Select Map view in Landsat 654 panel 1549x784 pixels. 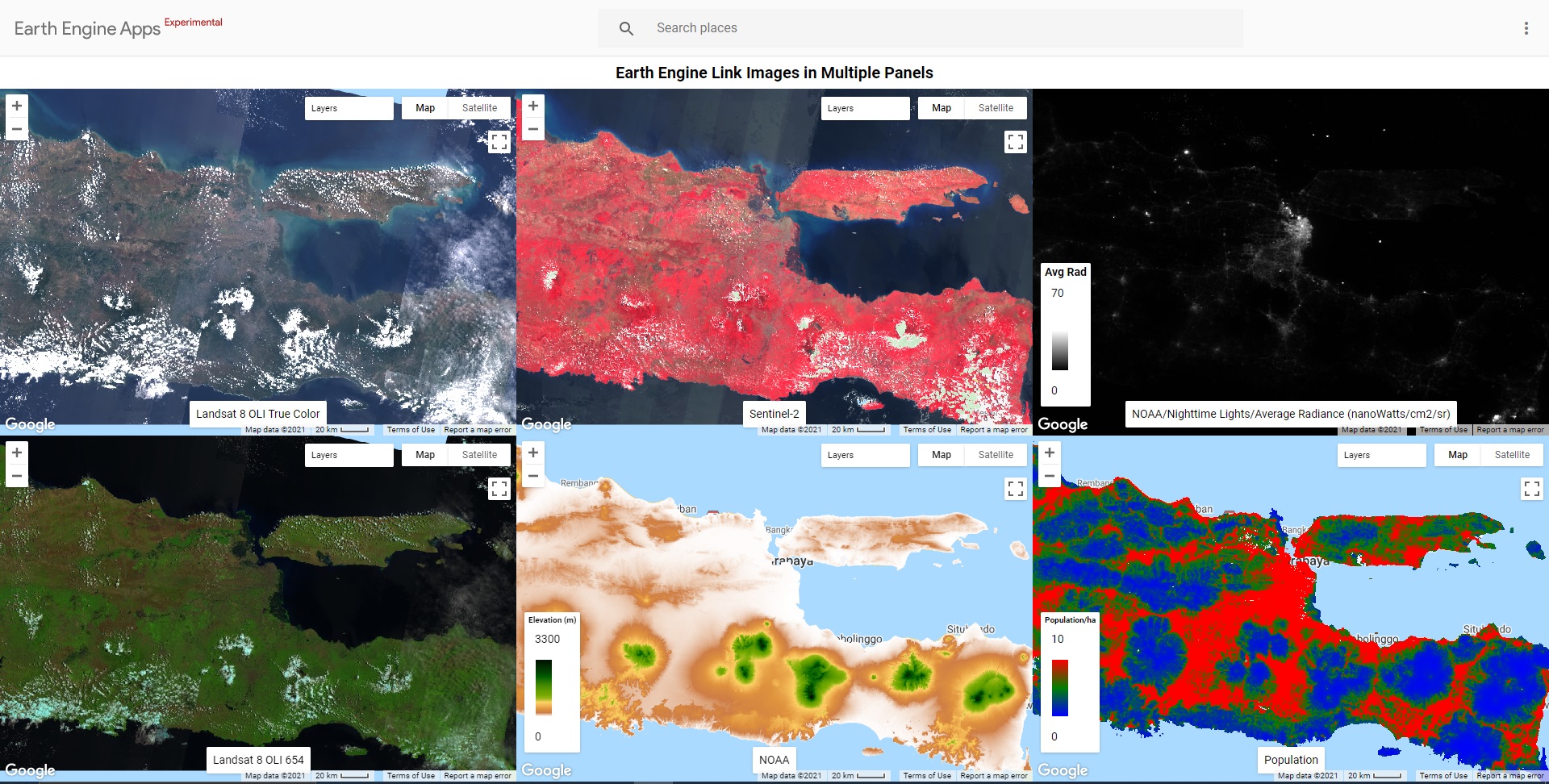pos(425,455)
